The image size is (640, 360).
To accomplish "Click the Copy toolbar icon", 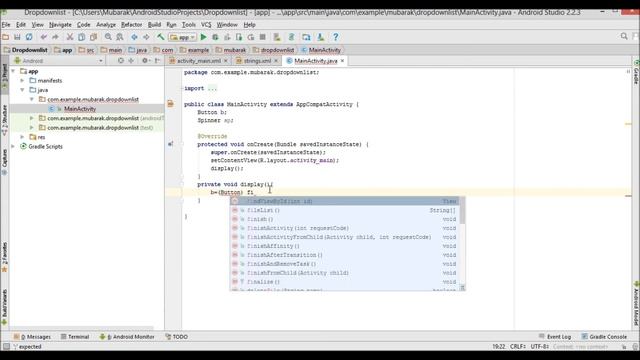I will coord(82,37).
